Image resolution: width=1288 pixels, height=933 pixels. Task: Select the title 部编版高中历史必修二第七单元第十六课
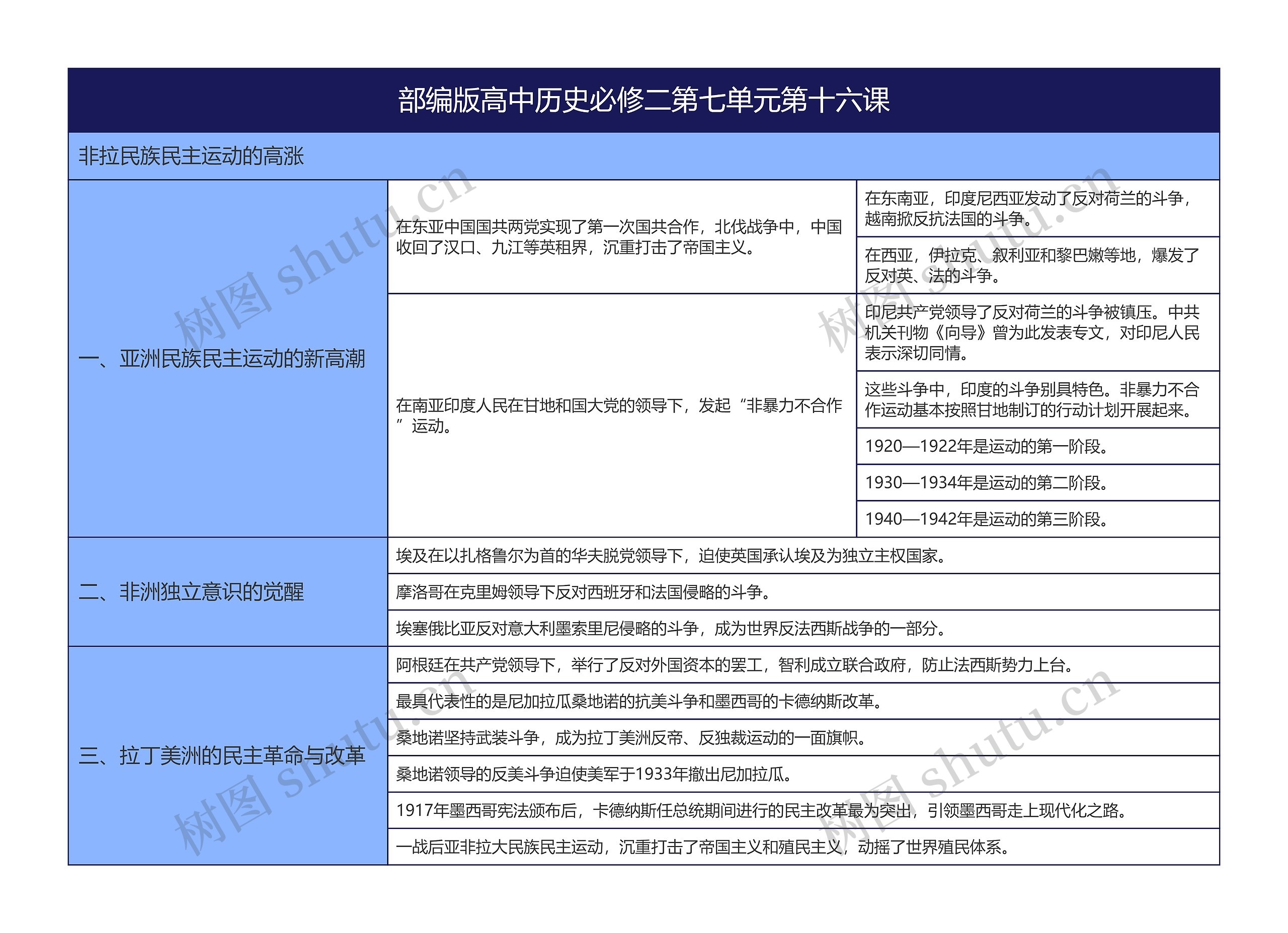643,101
